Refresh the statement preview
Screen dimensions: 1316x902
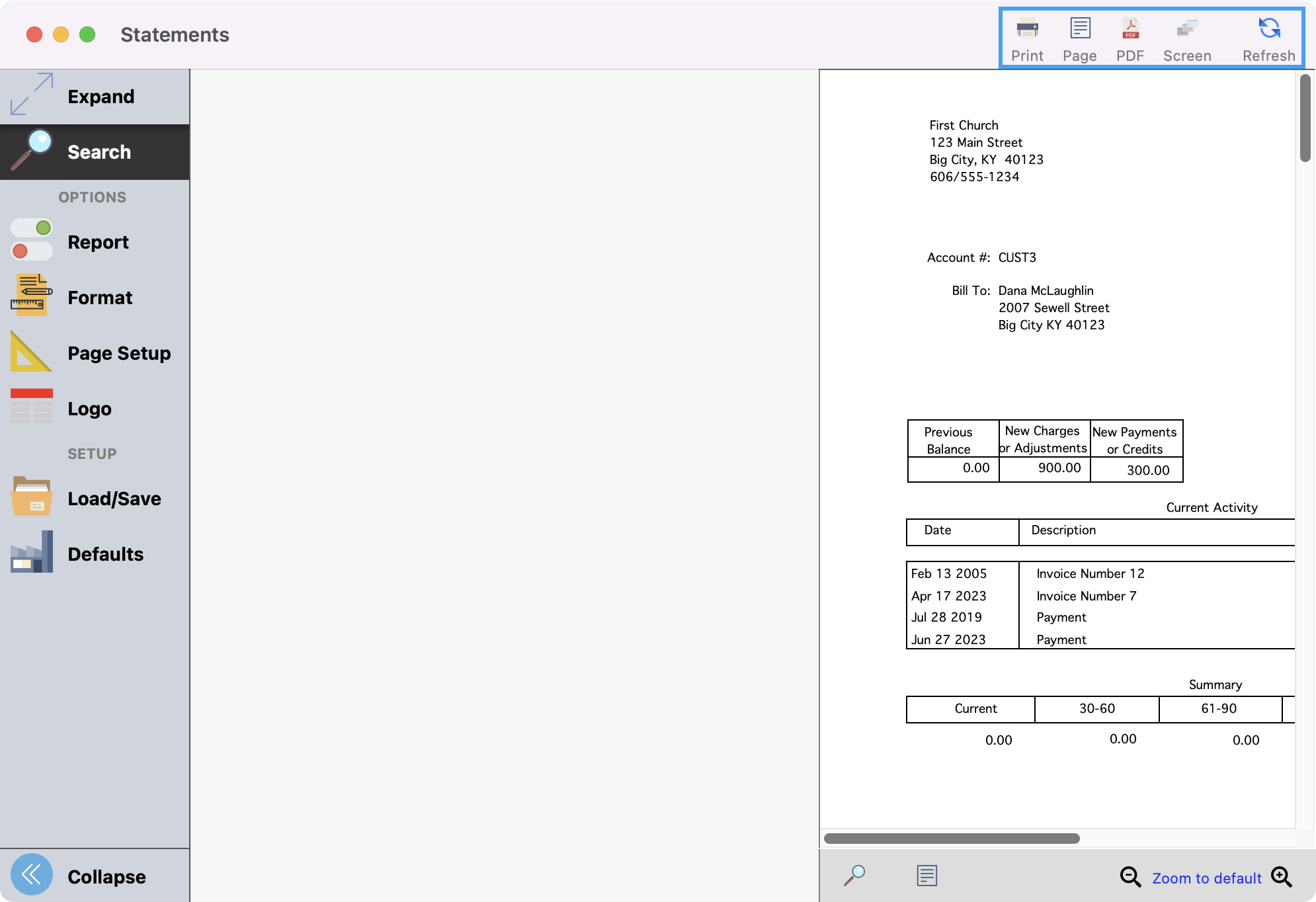pos(1267,36)
